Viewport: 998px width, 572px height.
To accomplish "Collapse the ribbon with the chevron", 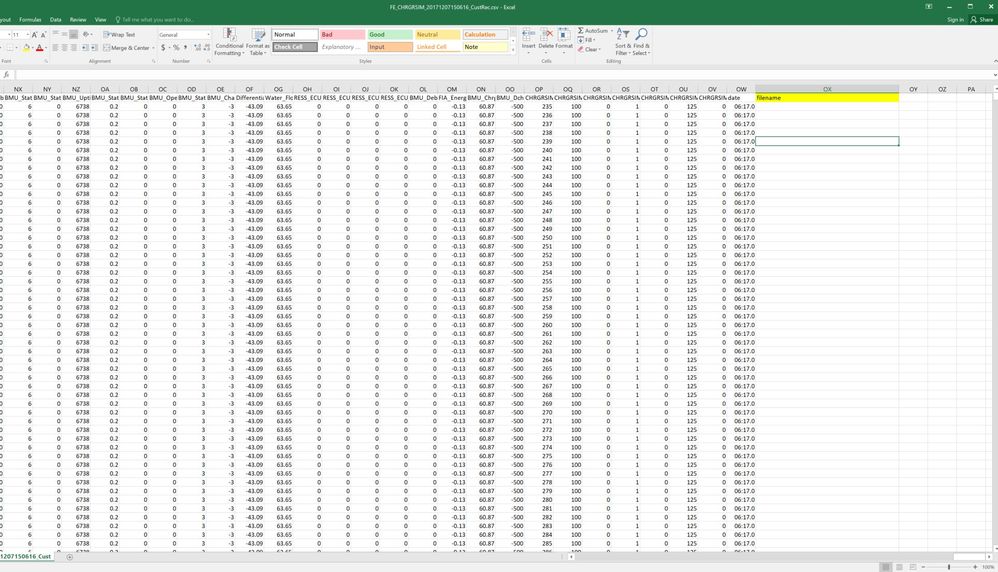I will click(x=995, y=61).
